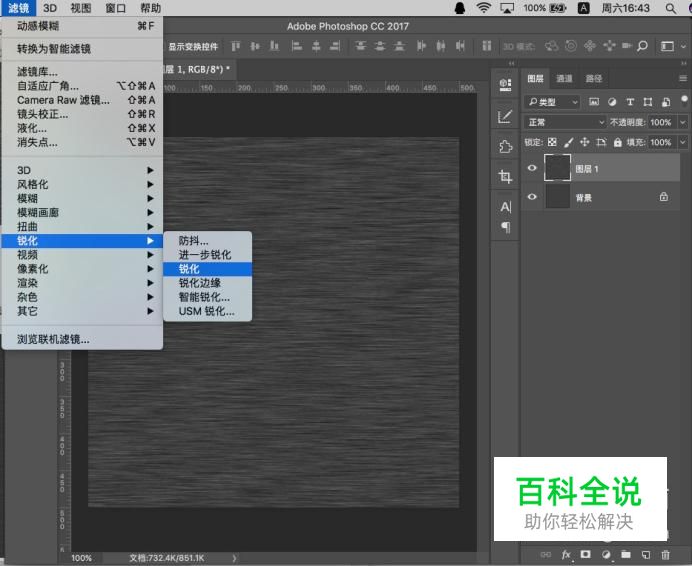Filter layers by type layer icon
692x566 pixels.
[630, 102]
